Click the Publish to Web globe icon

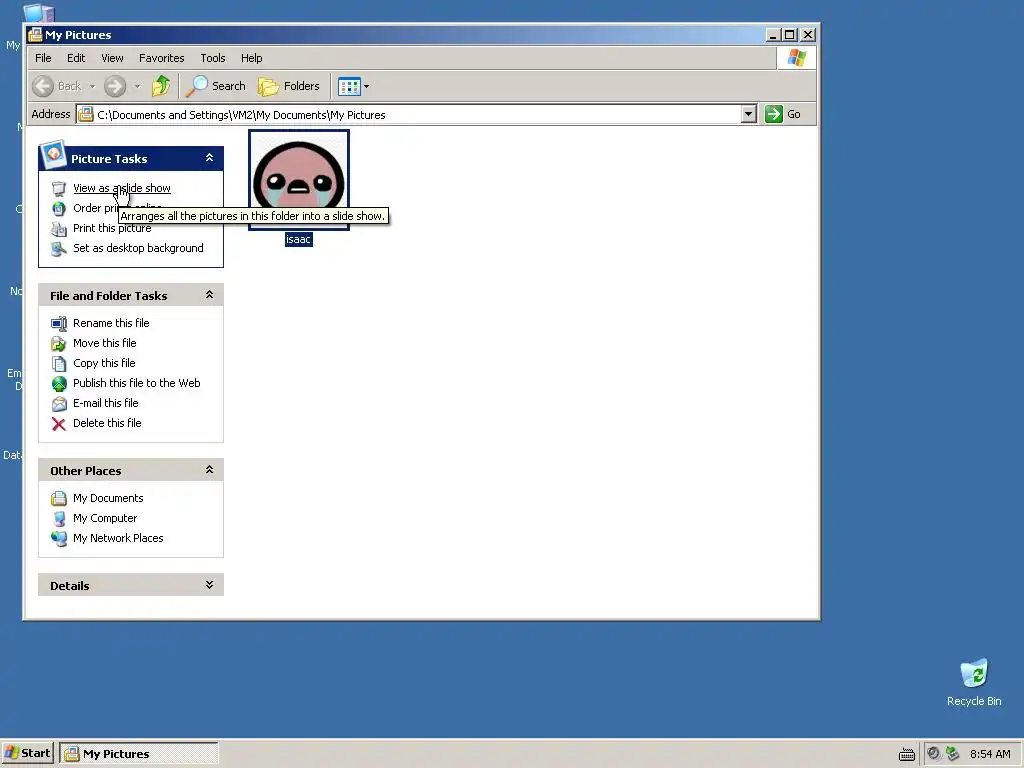point(59,384)
